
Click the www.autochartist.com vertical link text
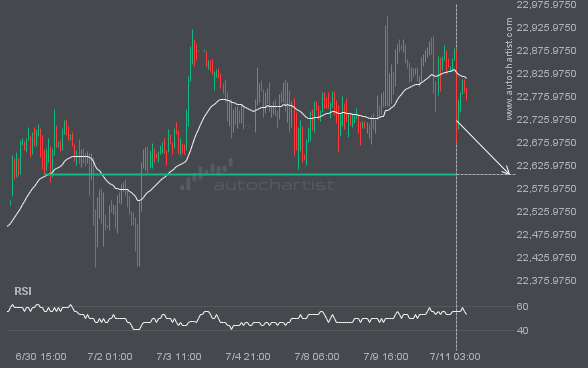[x=509, y=69]
